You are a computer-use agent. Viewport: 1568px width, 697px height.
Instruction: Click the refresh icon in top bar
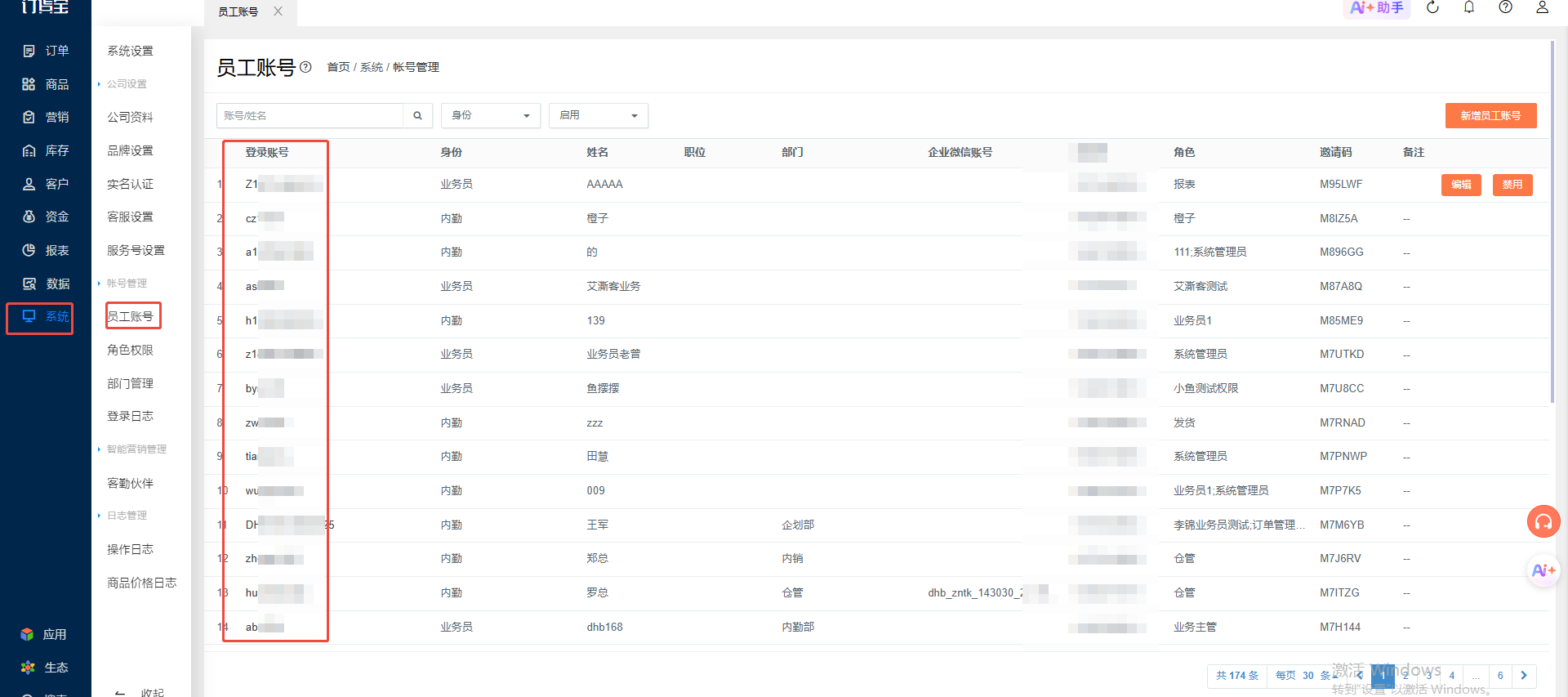(x=1432, y=7)
